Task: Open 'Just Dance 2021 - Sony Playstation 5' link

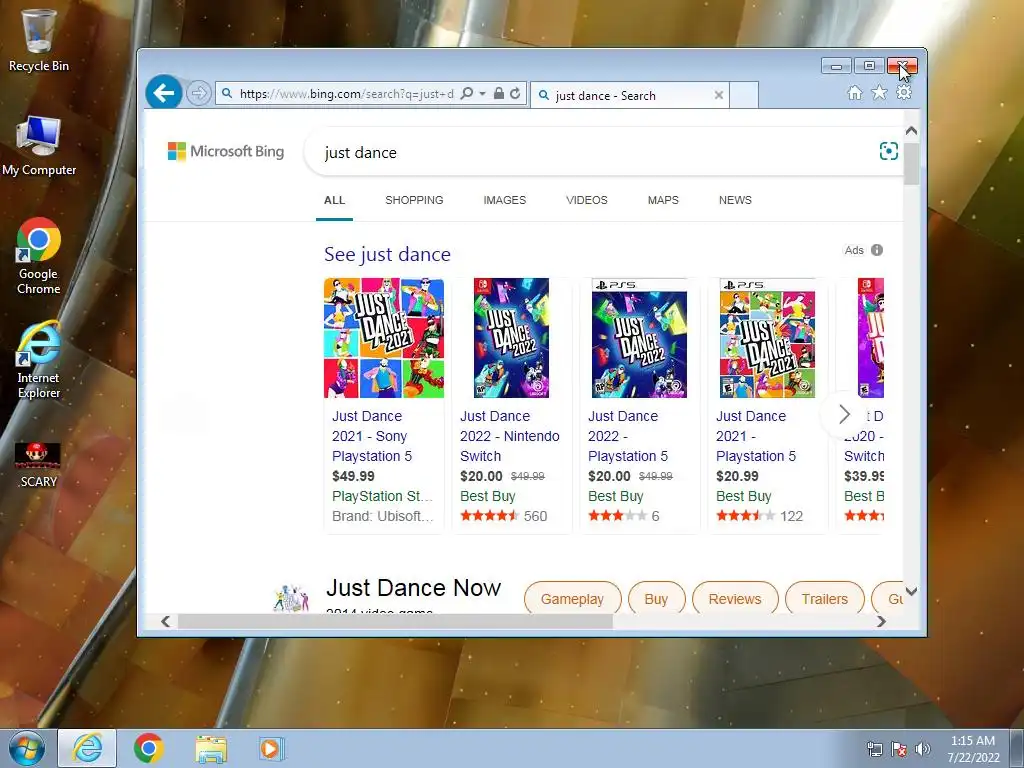Action: pos(372,436)
